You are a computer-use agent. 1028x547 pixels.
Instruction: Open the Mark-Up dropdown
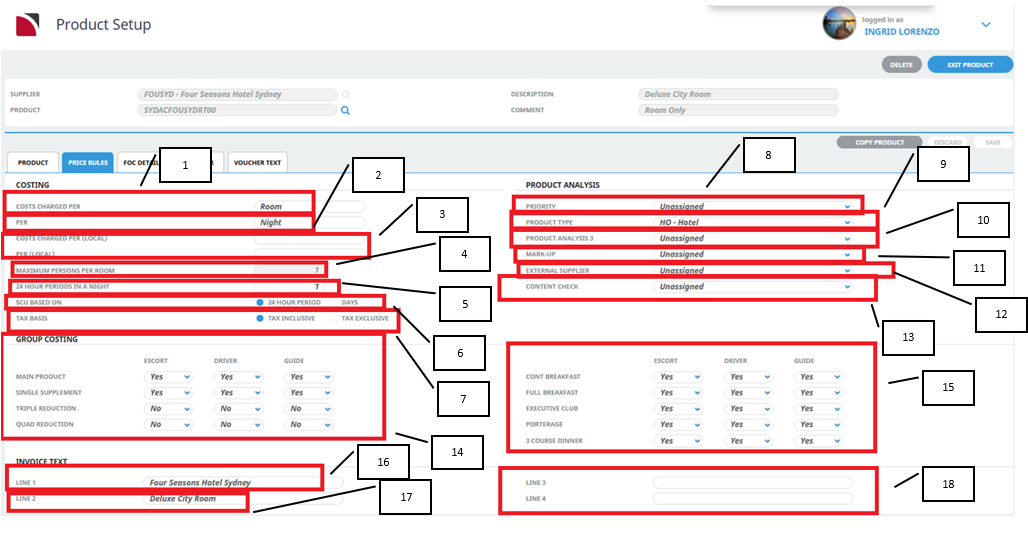point(753,254)
